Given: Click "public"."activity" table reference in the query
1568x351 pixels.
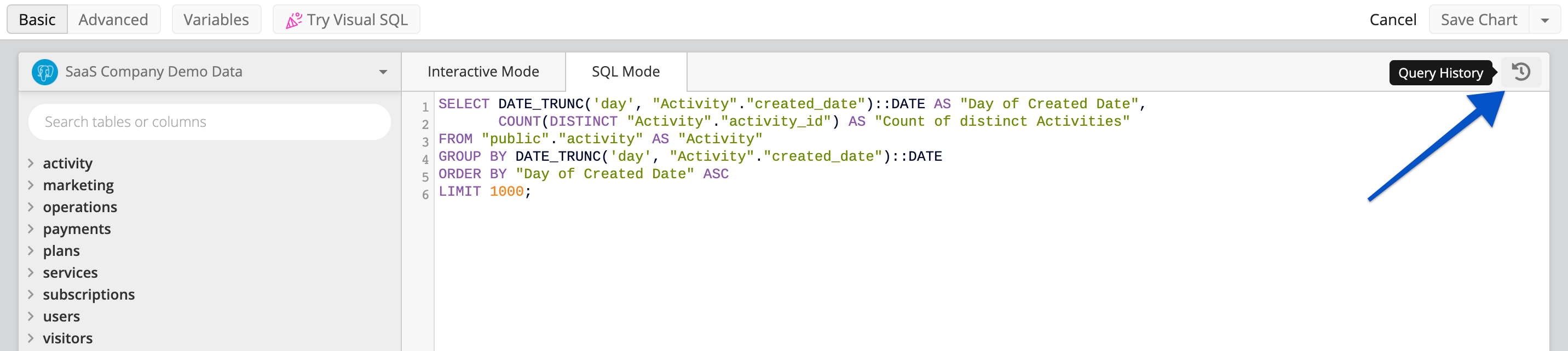Looking at the screenshot, I should [562, 139].
